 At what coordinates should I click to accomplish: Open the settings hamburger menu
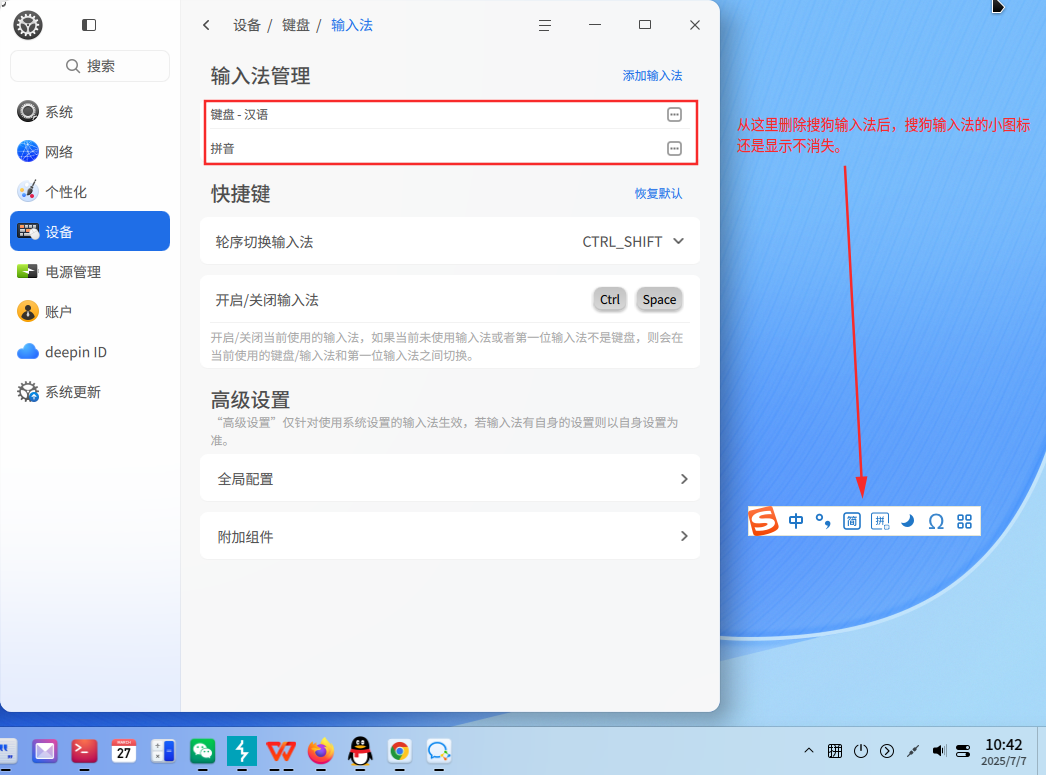[x=545, y=25]
